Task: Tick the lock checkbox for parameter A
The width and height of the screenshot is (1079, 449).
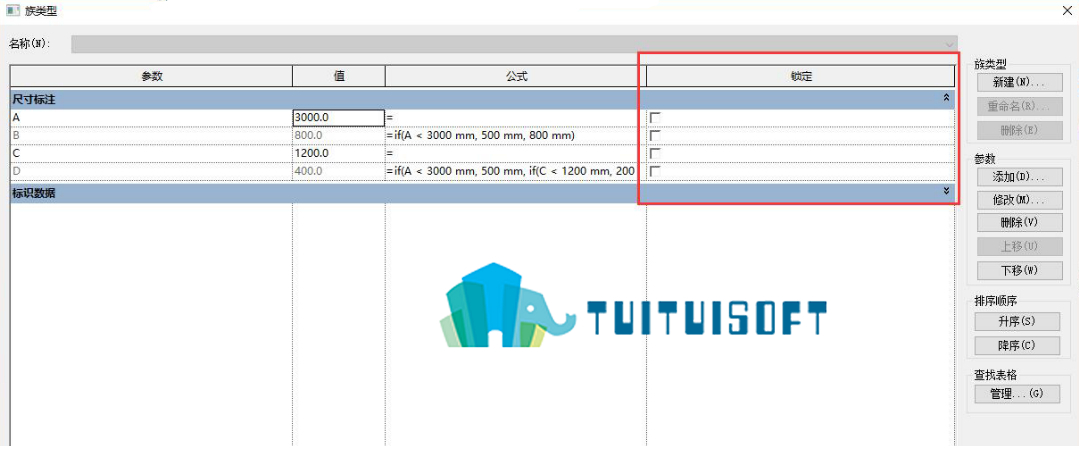Action: 655,118
